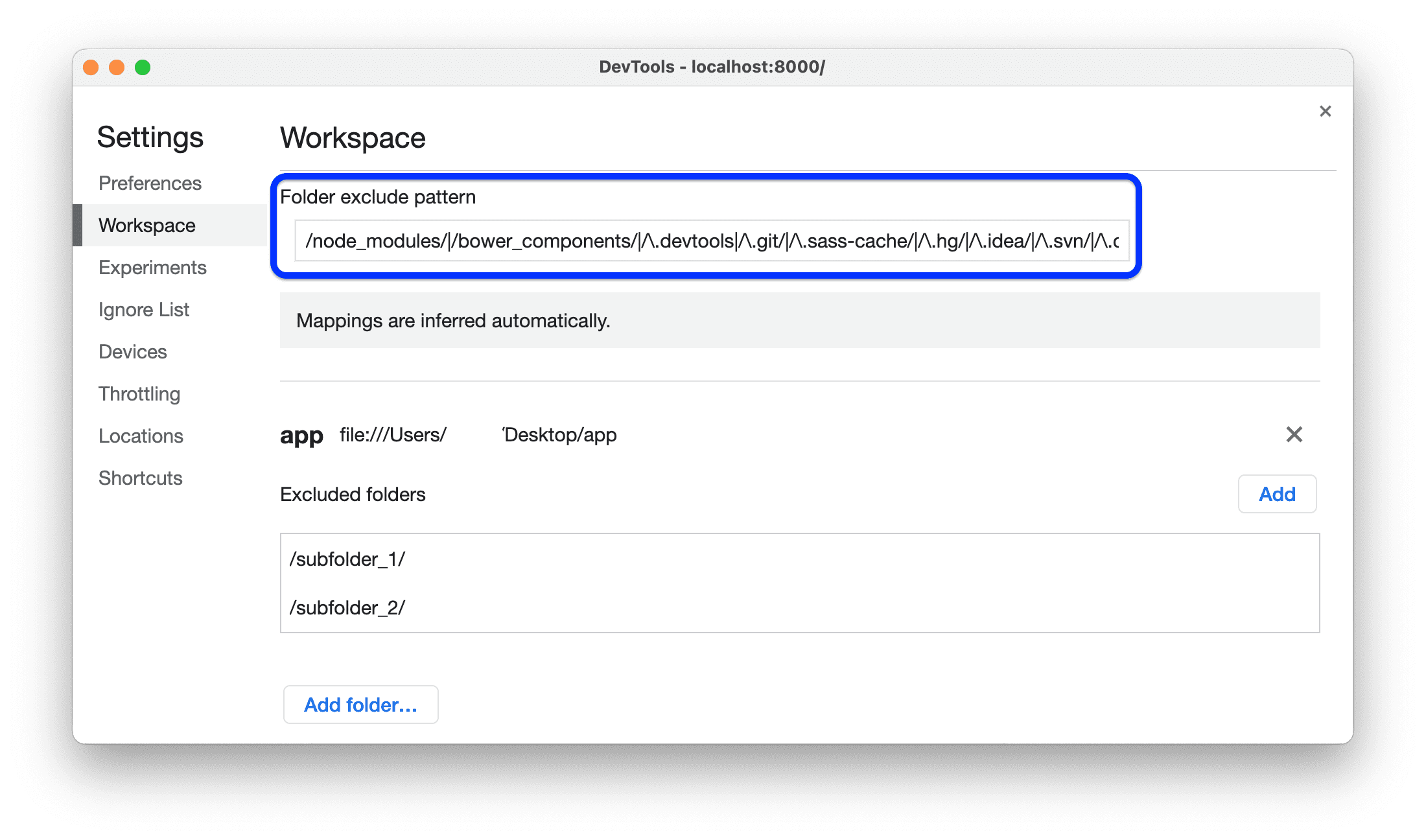Viewport: 1426px width, 840px height.
Task: Toggle visibility of Experiments settings section
Action: 153,266
